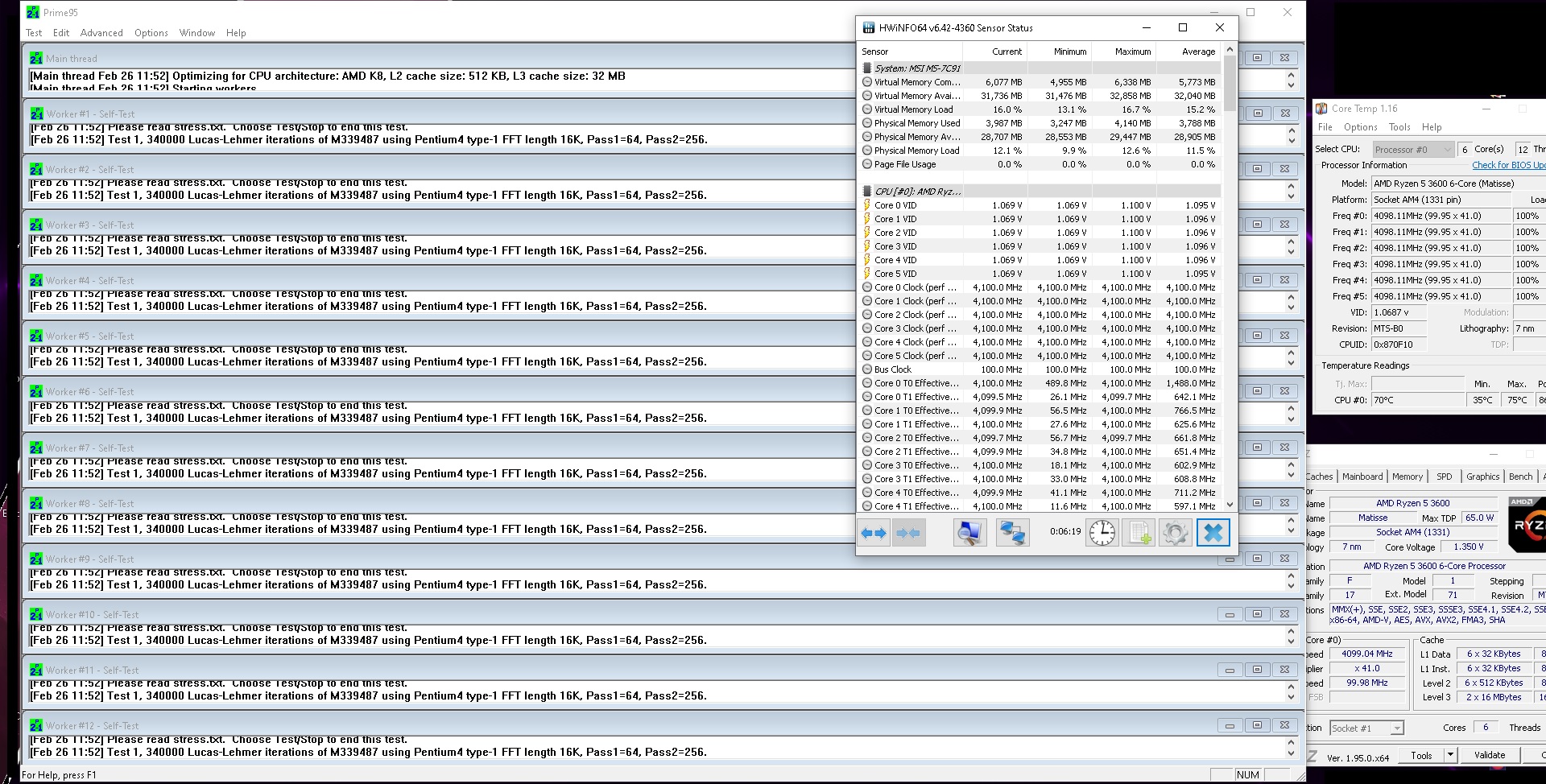Switch to the CPU-Z Memory tab
Image resolution: width=1546 pixels, height=784 pixels.
pyautogui.click(x=1408, y=477)
